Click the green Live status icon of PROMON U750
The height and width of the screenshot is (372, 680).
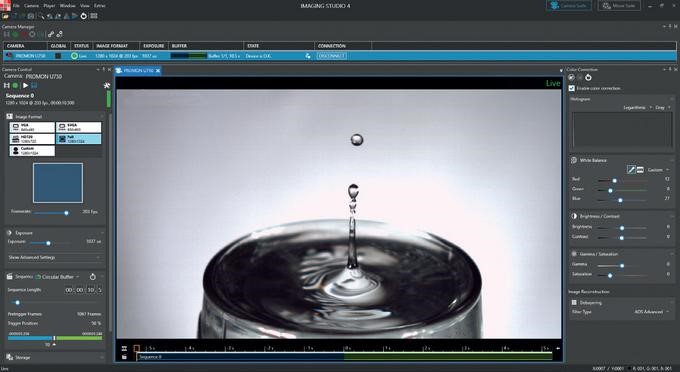pyautogui.click(x=74, y=56)
